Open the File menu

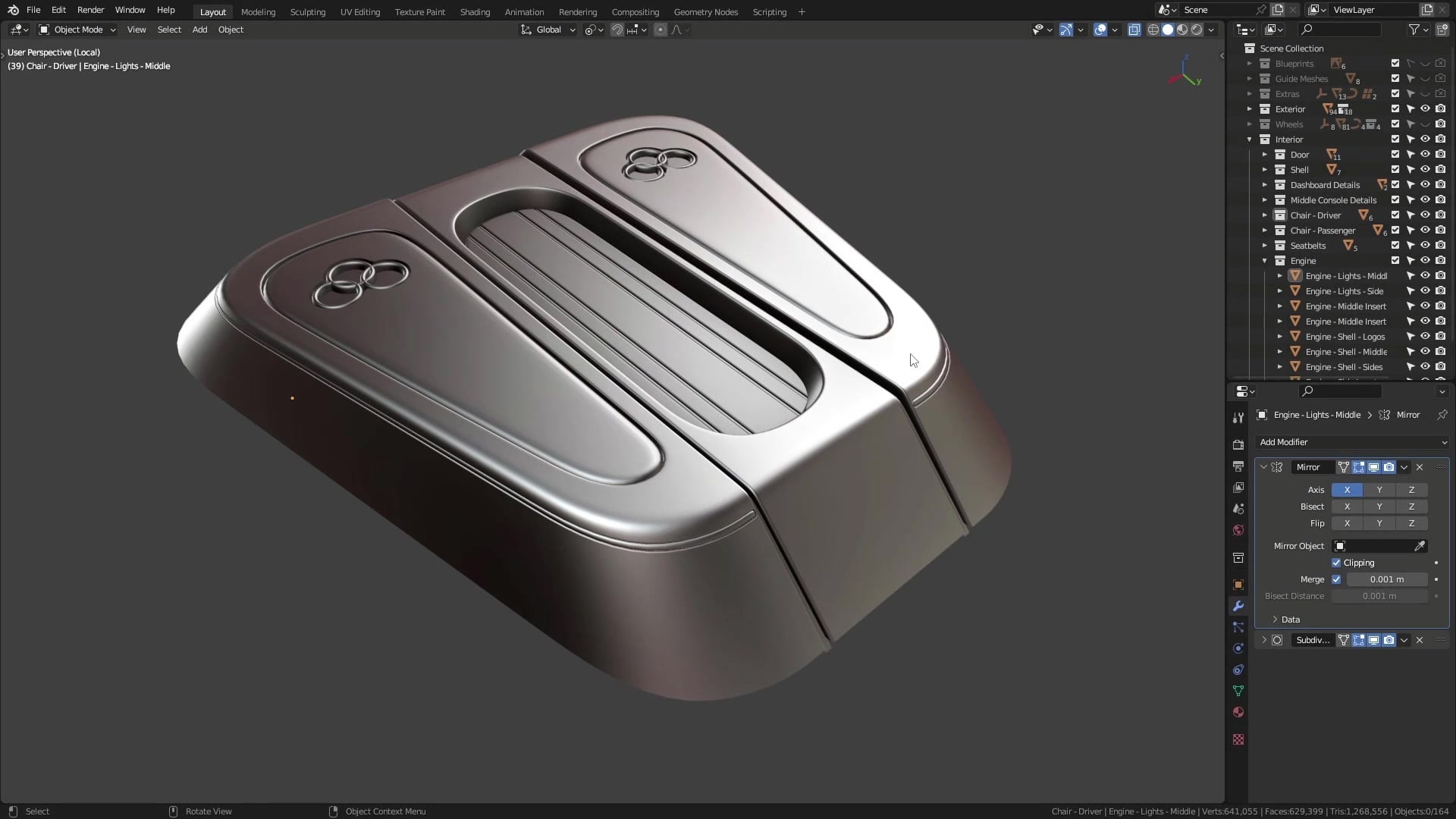point(33,10)
